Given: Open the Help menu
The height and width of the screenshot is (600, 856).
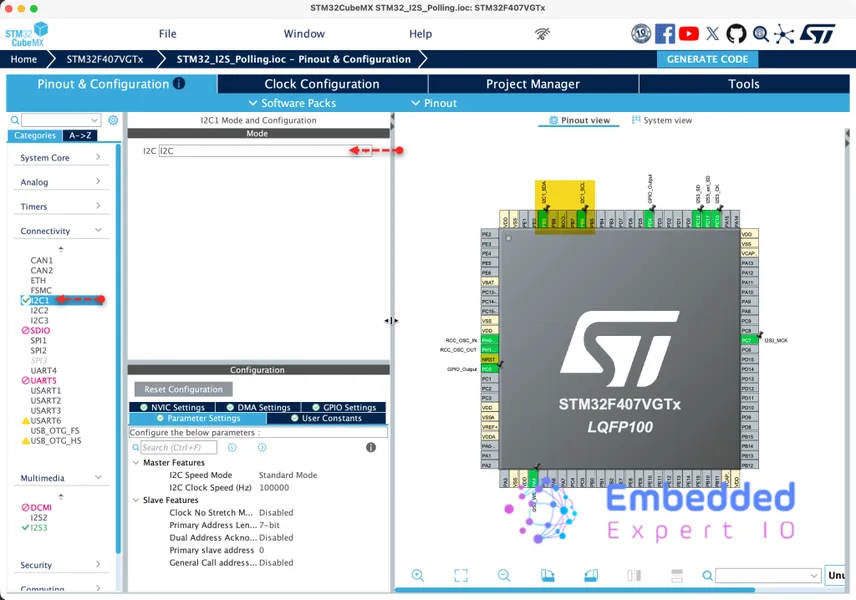Looking at the screenshot, I should tap(420, 34).
